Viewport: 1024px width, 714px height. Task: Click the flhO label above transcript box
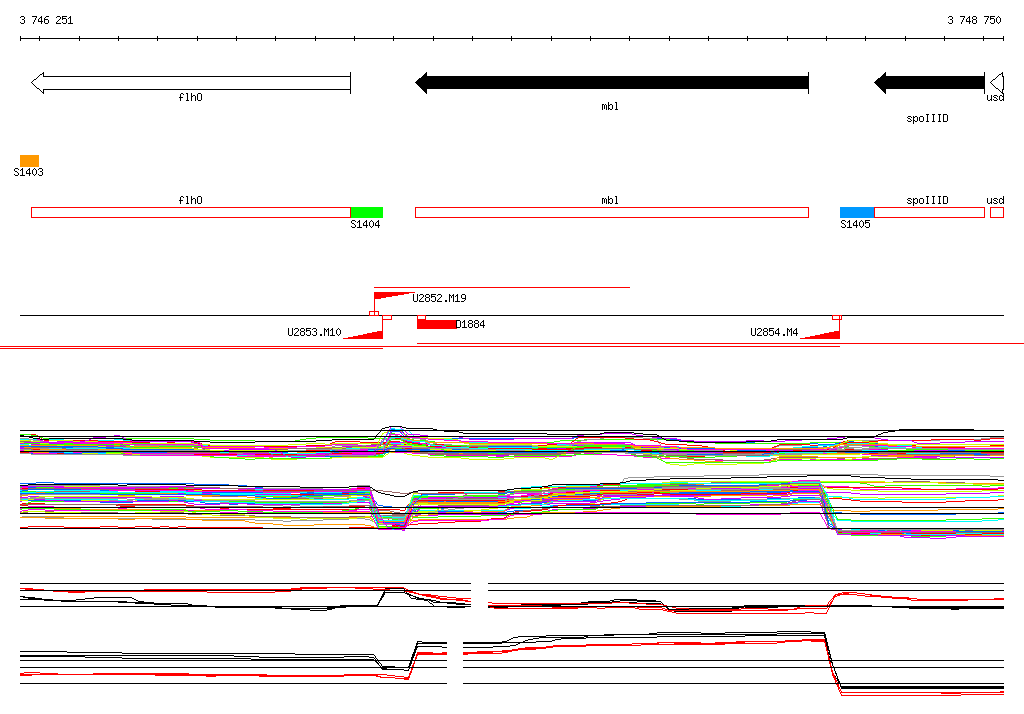pos(191,201)
